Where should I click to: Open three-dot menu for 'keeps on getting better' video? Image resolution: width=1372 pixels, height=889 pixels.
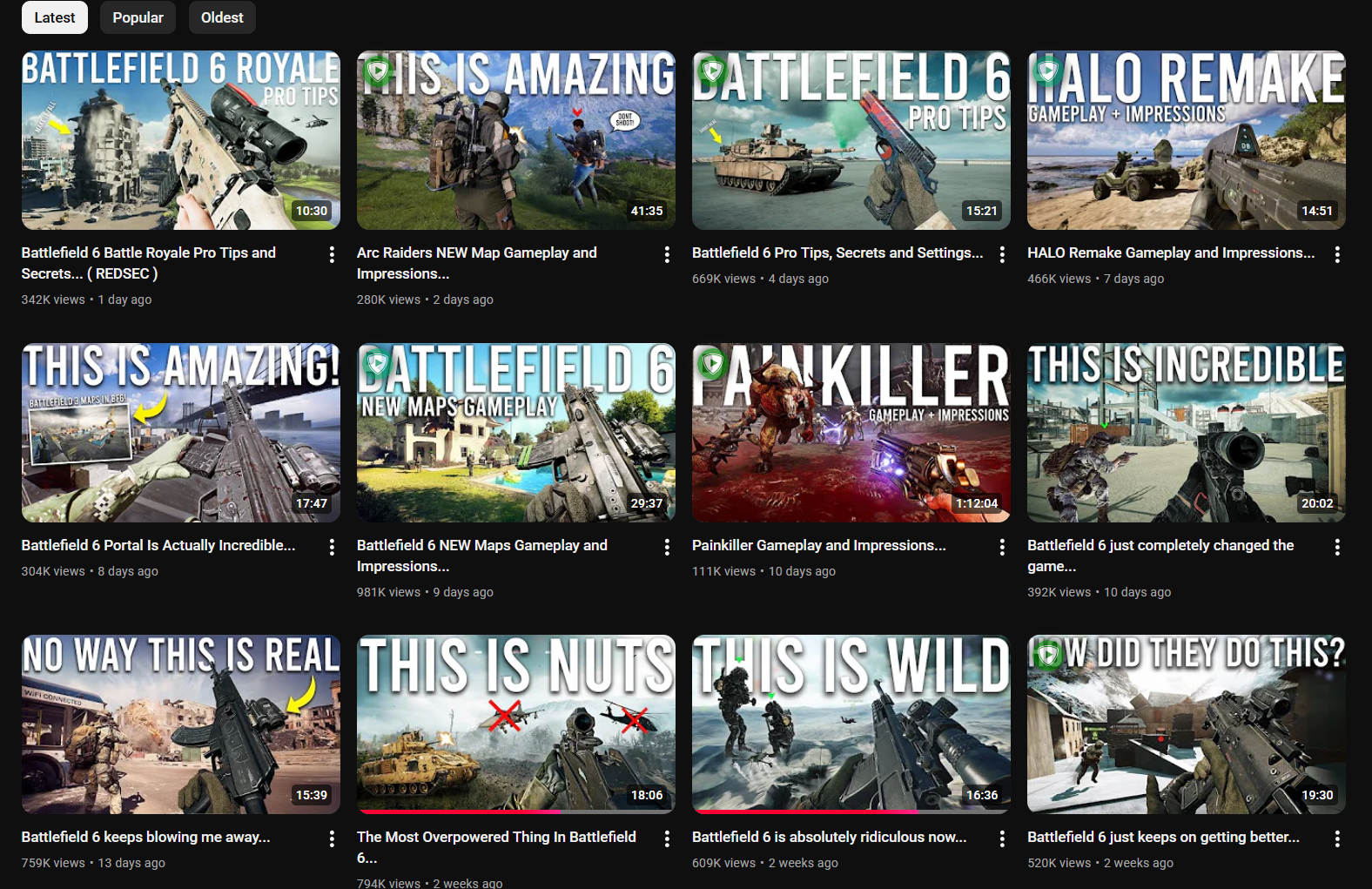point(1337,838)
